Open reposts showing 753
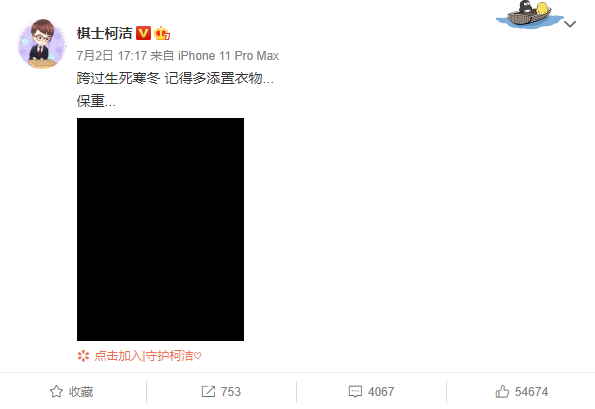The height and width of the screenshot is (409, 595). tap(221, 392)
